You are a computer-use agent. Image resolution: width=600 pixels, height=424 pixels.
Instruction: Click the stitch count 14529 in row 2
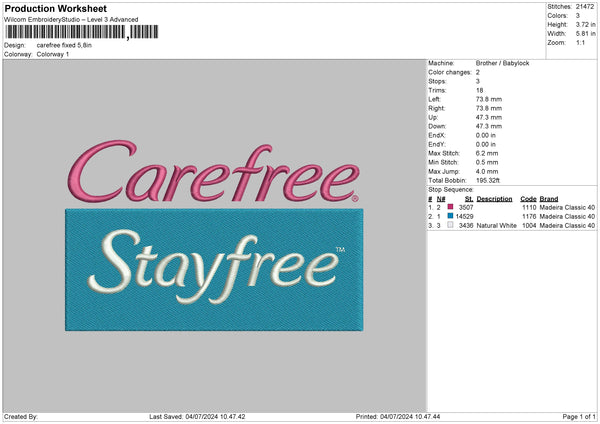pos(465,217)
